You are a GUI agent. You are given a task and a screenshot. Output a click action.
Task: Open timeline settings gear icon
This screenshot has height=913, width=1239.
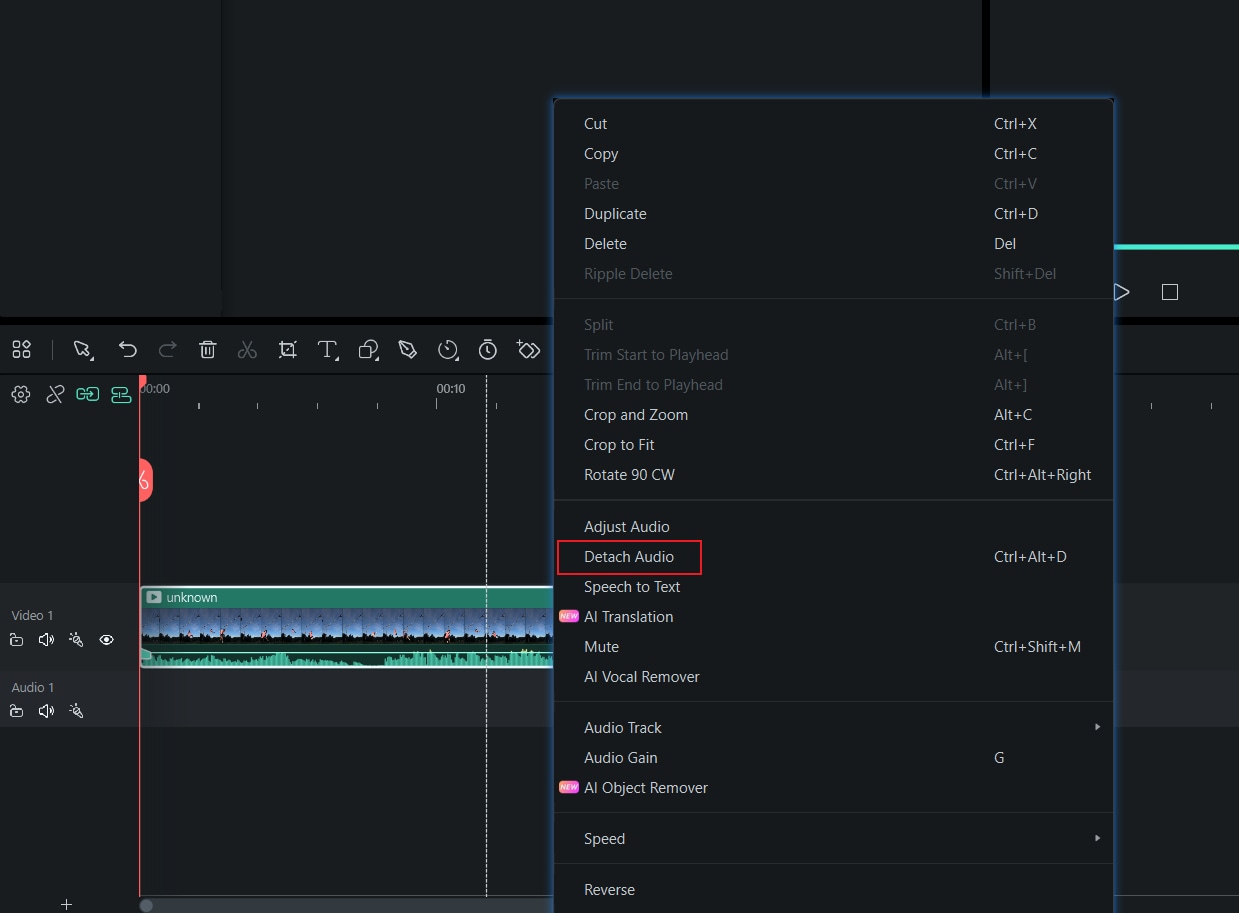coord(20,395)
